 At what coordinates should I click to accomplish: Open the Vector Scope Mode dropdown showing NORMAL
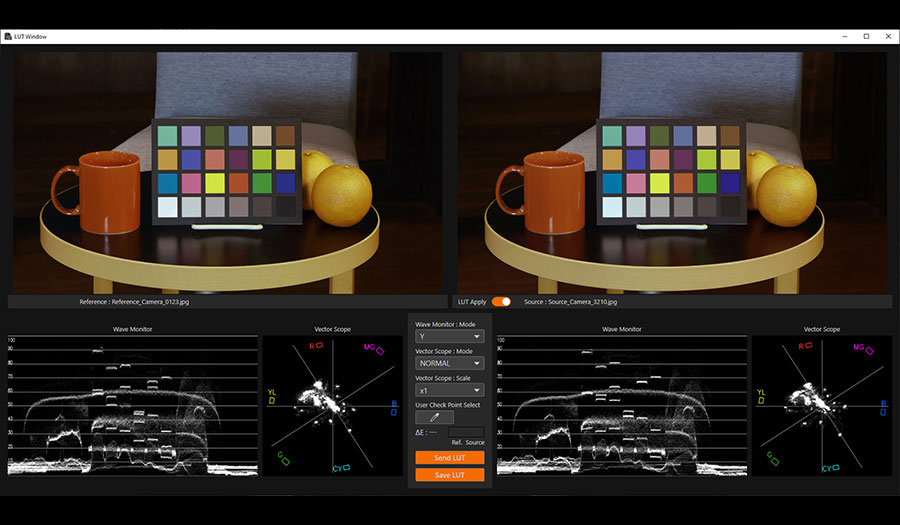pos(449,363)
